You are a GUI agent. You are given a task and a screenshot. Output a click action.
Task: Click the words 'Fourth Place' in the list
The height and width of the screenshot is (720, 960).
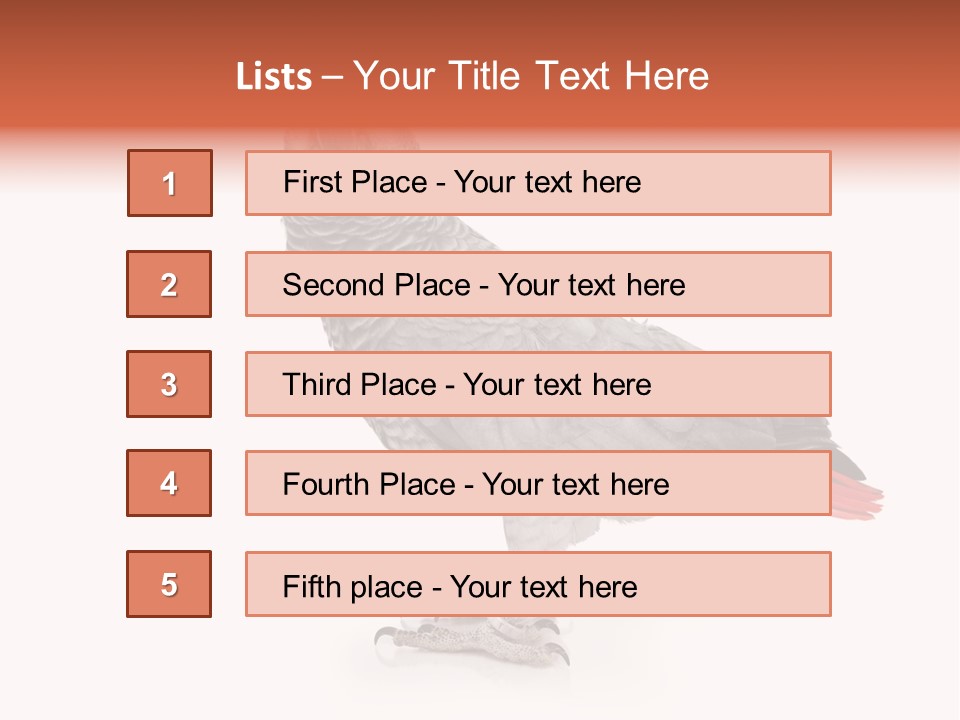[368, 485]
